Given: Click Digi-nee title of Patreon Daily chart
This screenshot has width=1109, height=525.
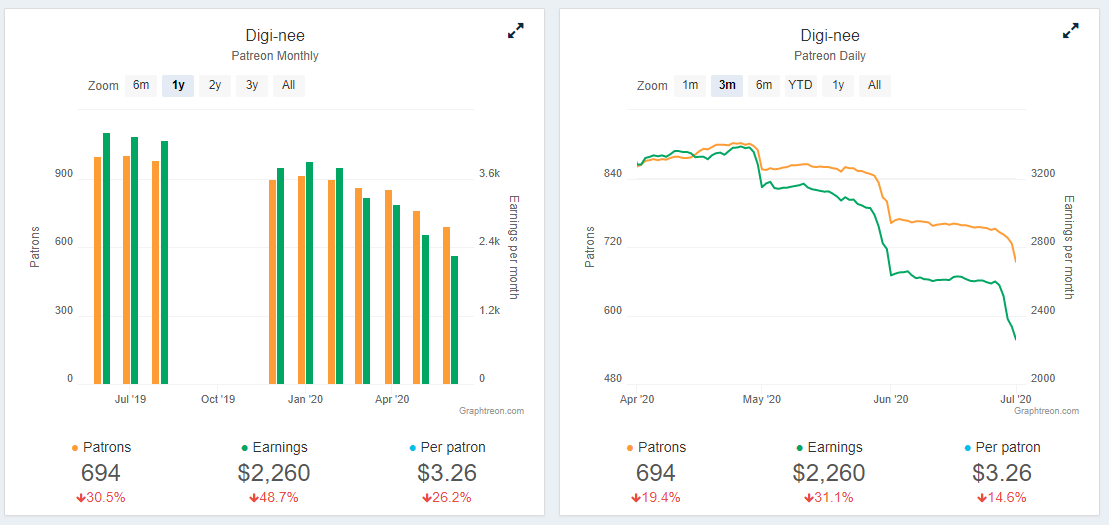Looking at the screenshot, I should (830, 35).
